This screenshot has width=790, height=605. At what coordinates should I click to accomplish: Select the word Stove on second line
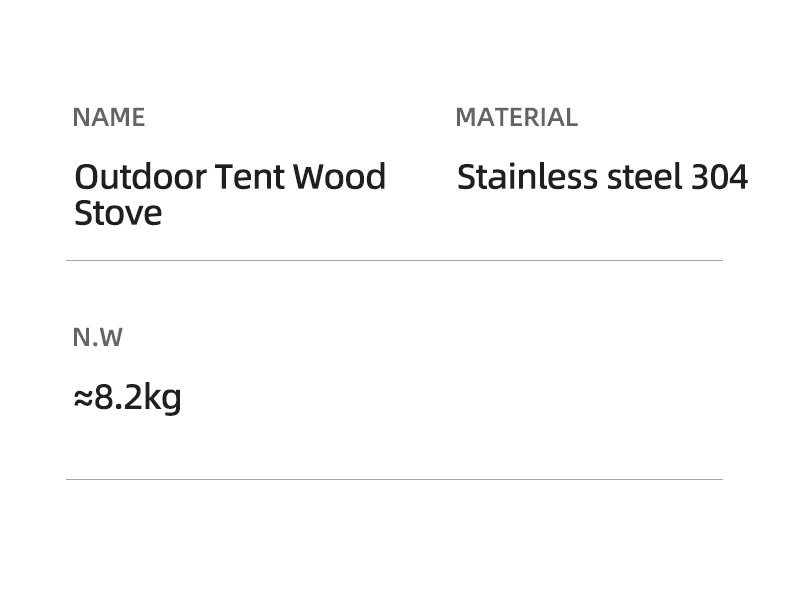117,213
